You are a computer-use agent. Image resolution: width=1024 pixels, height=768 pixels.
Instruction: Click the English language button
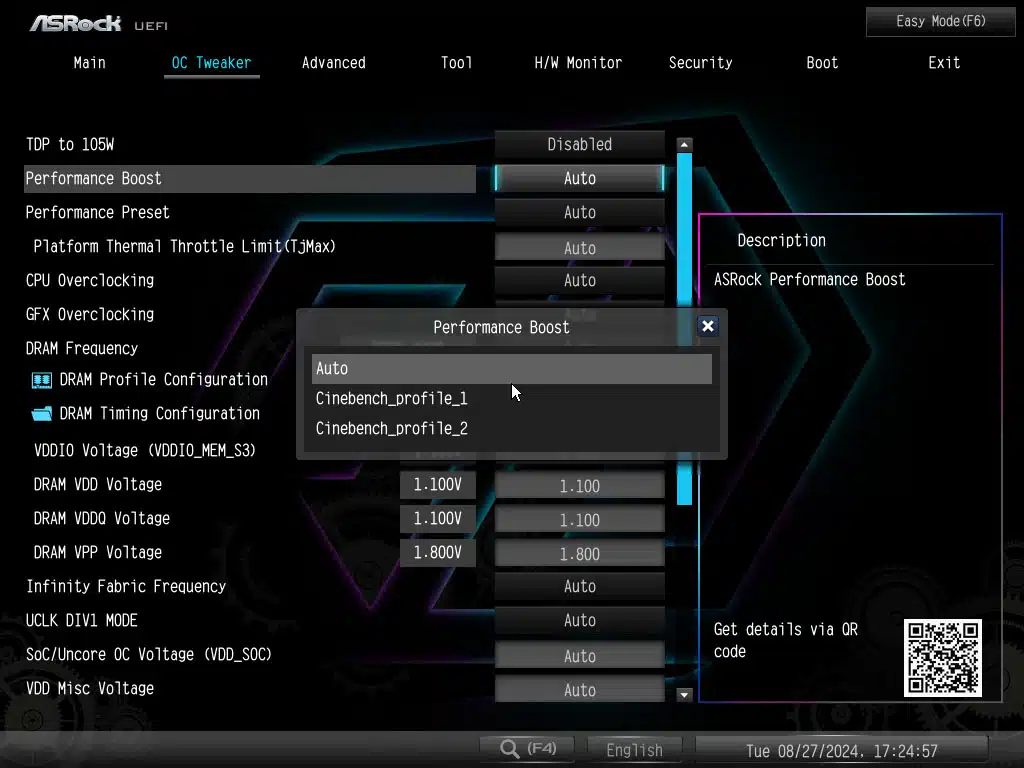tap(634, 749)
